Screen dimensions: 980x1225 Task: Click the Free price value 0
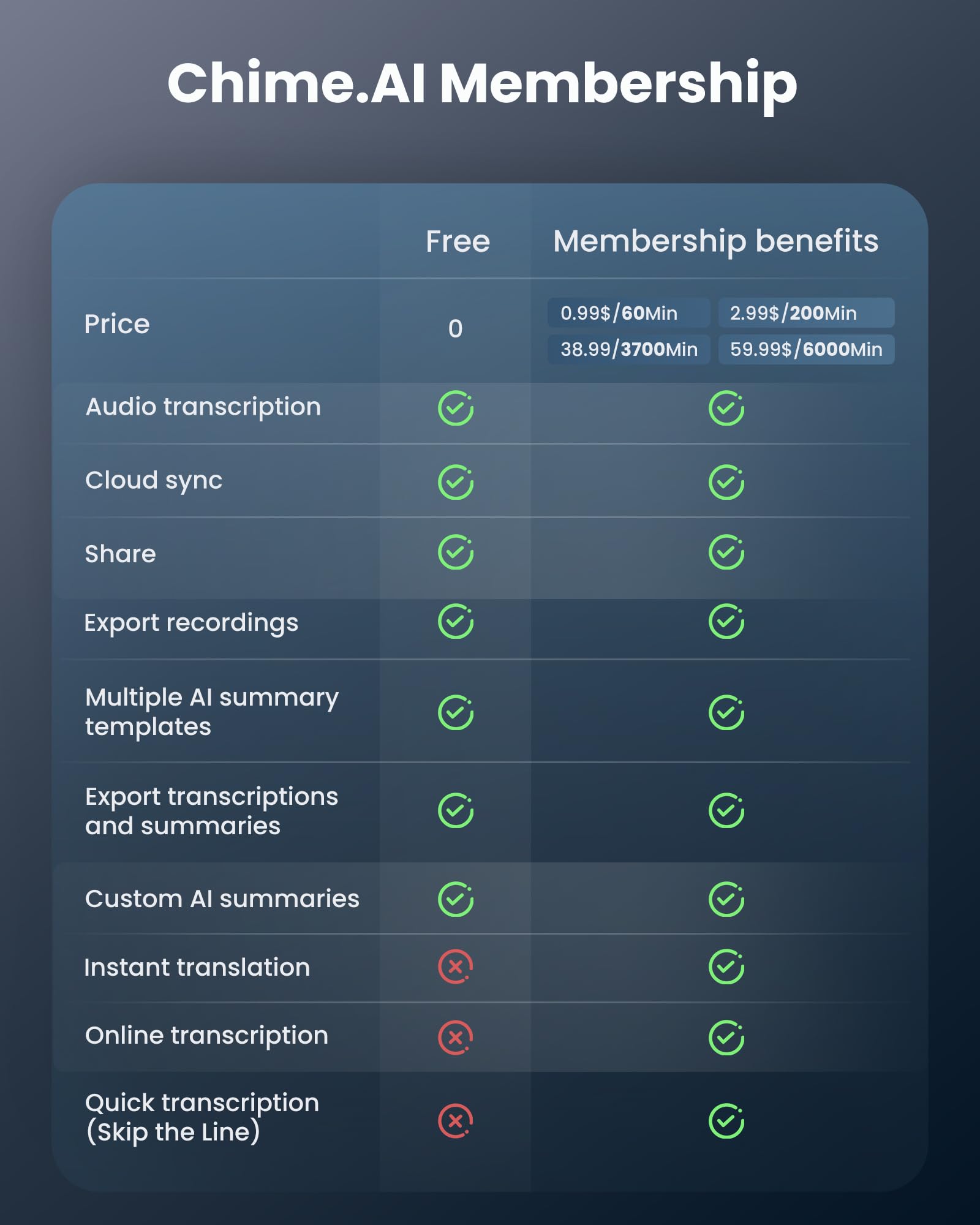(455, 329)
